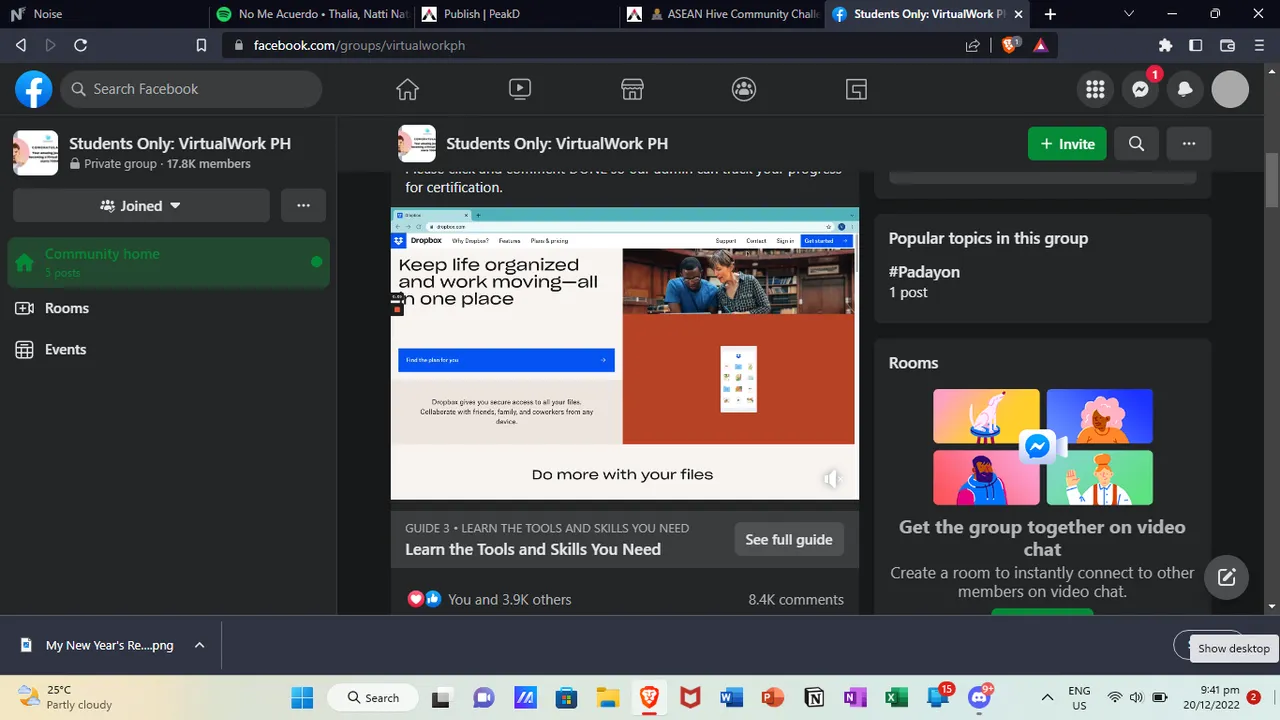Expand the downloaded file options chevron
The width and height of the screenshot is (1280, 720).
click(x=199, y=645)
